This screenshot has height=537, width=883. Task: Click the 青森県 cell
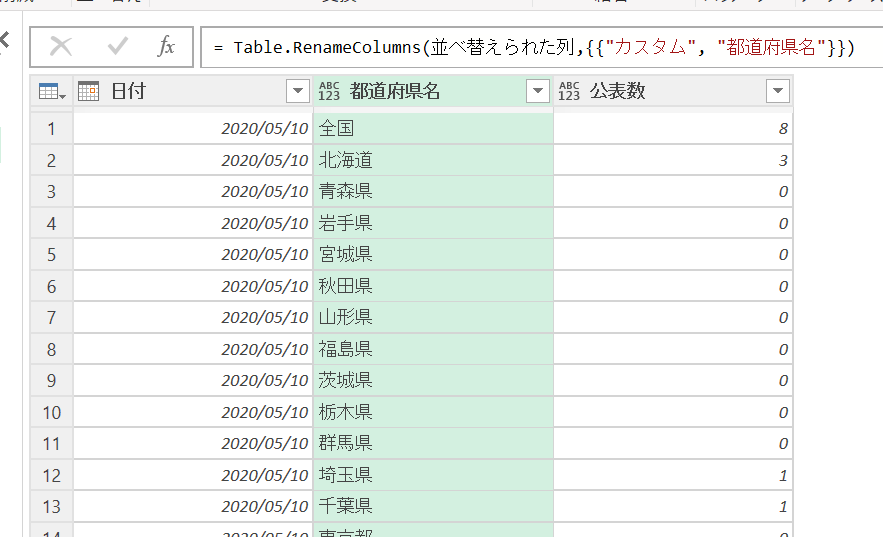coord(433,192)
